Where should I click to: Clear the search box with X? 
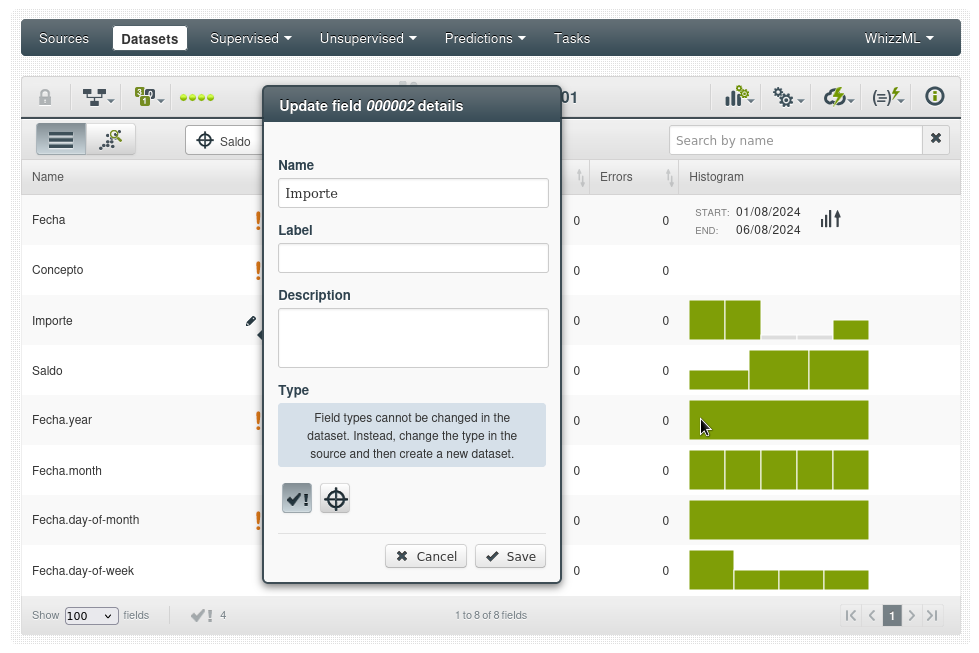(x=936, y=139)
